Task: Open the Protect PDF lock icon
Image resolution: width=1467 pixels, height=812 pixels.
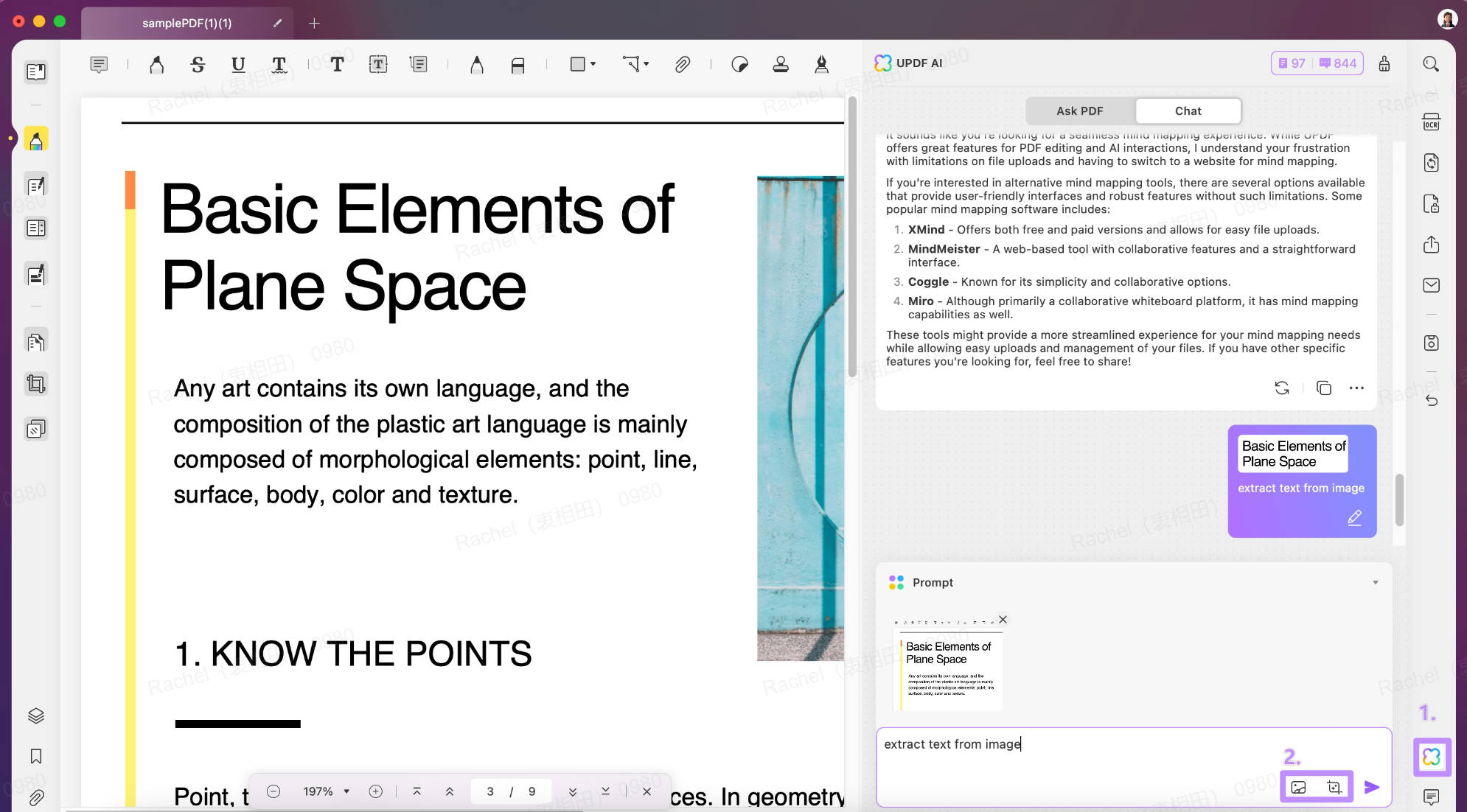Action: (x=1431, y=204)
